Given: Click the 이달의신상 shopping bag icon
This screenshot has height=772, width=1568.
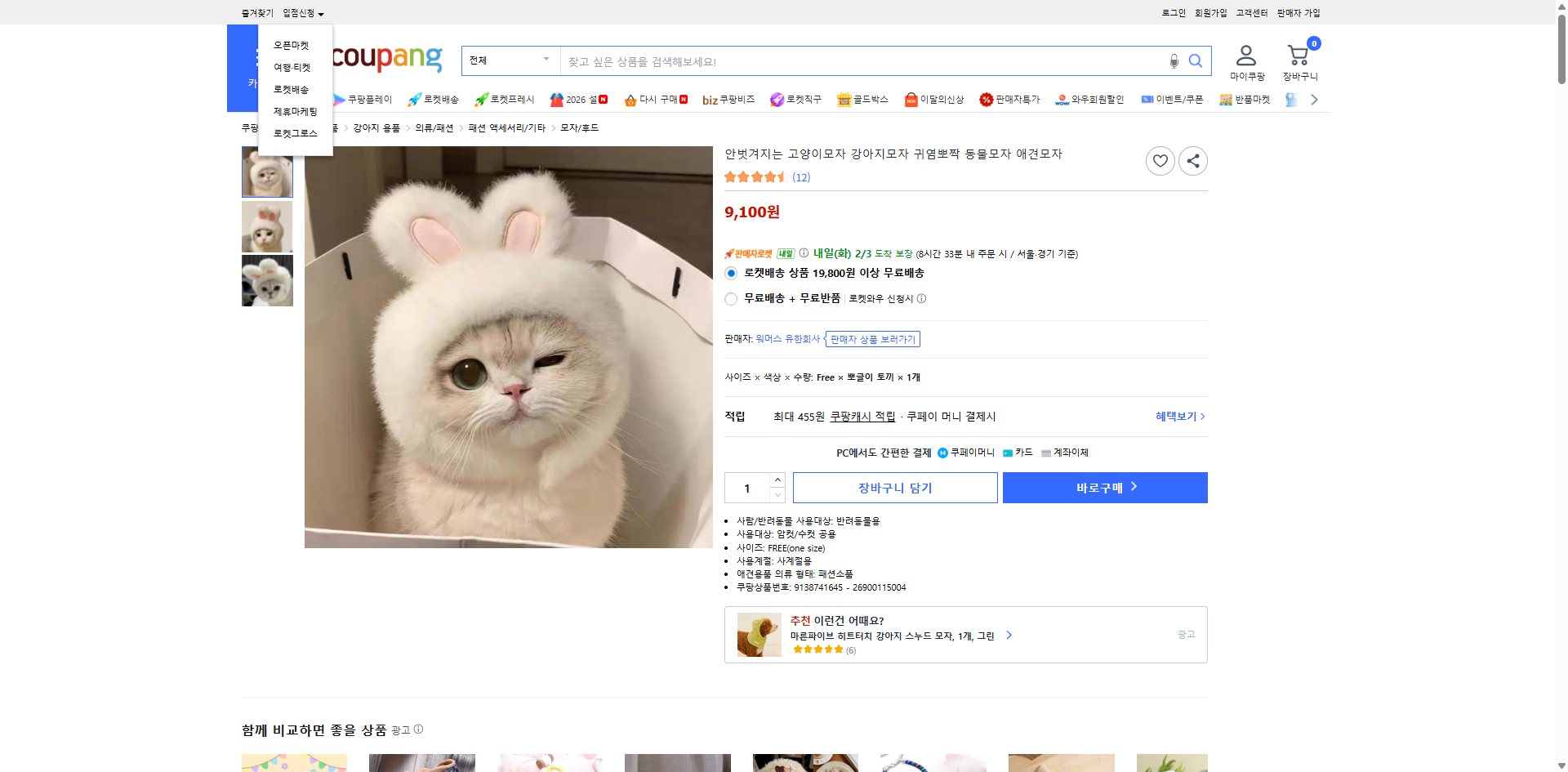Looking at the screenshot, I should pyautogui.click(x=911, y=99).
